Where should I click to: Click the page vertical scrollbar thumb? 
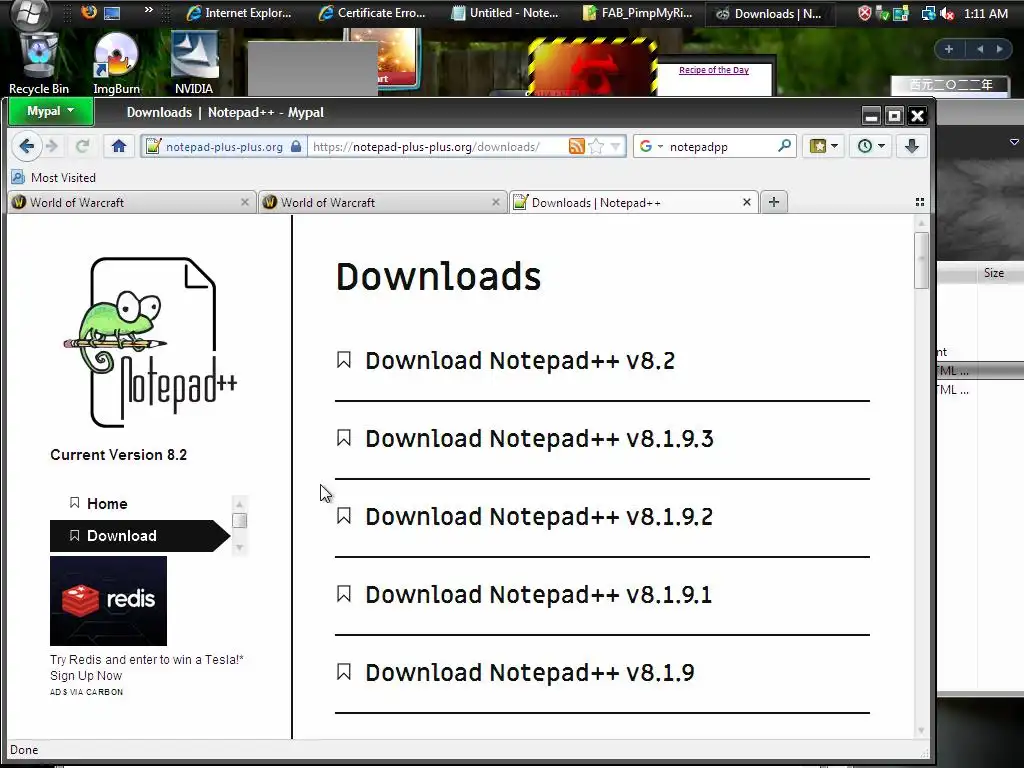click(x=921, y=260)
